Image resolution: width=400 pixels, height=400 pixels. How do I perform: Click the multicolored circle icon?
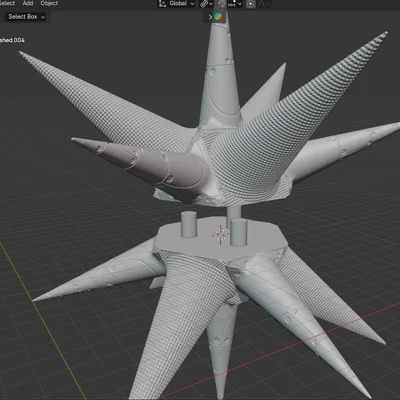pos(218,17)
